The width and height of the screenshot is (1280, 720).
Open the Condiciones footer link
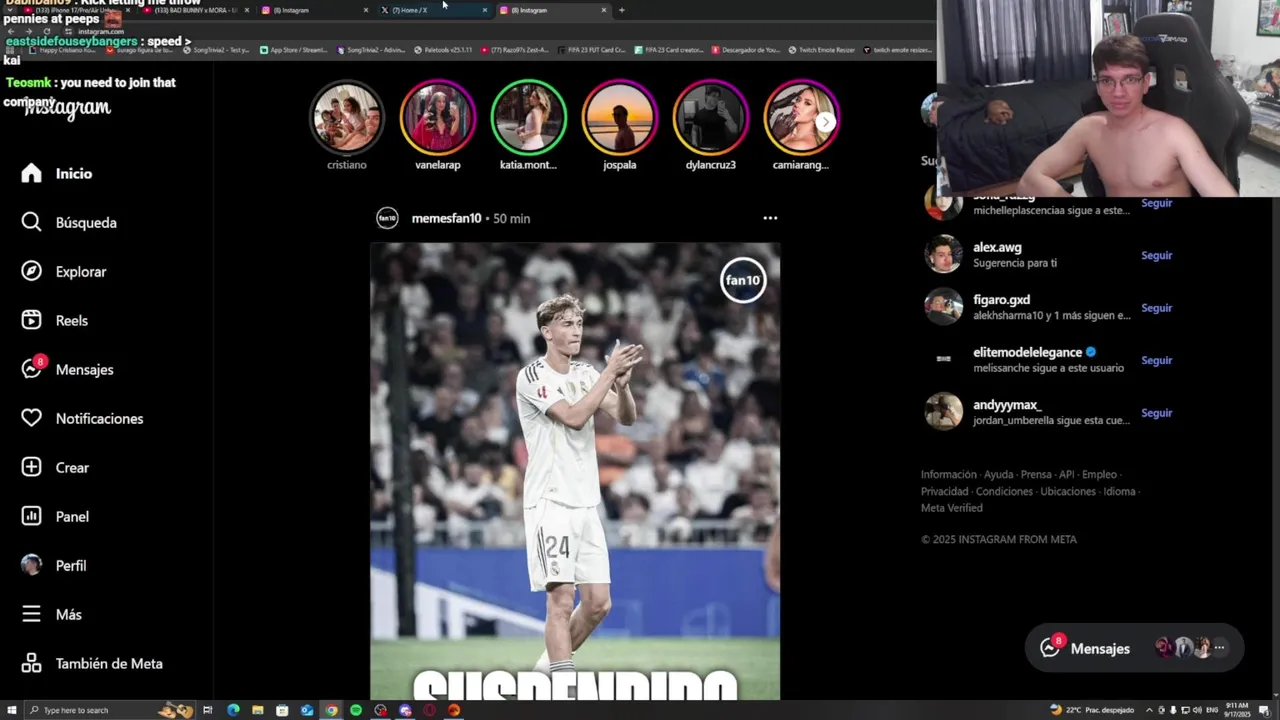click(x=1004, y=492)
